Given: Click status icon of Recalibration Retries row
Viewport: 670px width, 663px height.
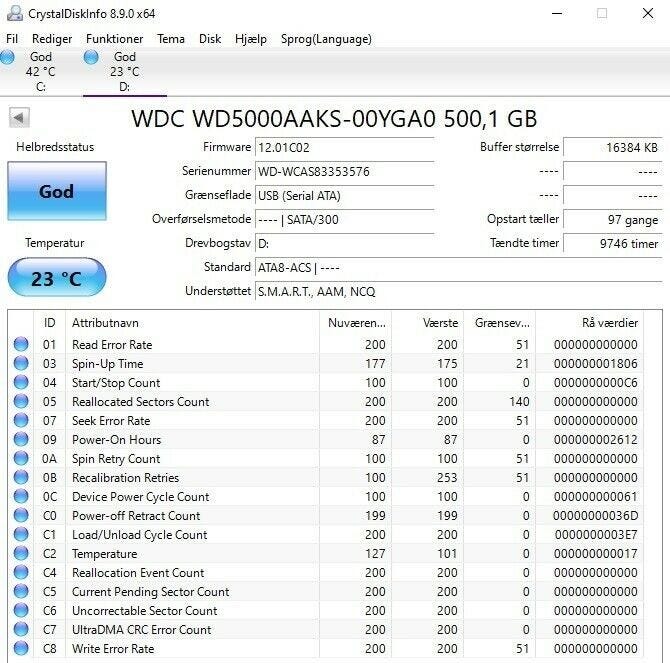Looking at the screenshot, I should pyautogui.click(x=21, y=478).
